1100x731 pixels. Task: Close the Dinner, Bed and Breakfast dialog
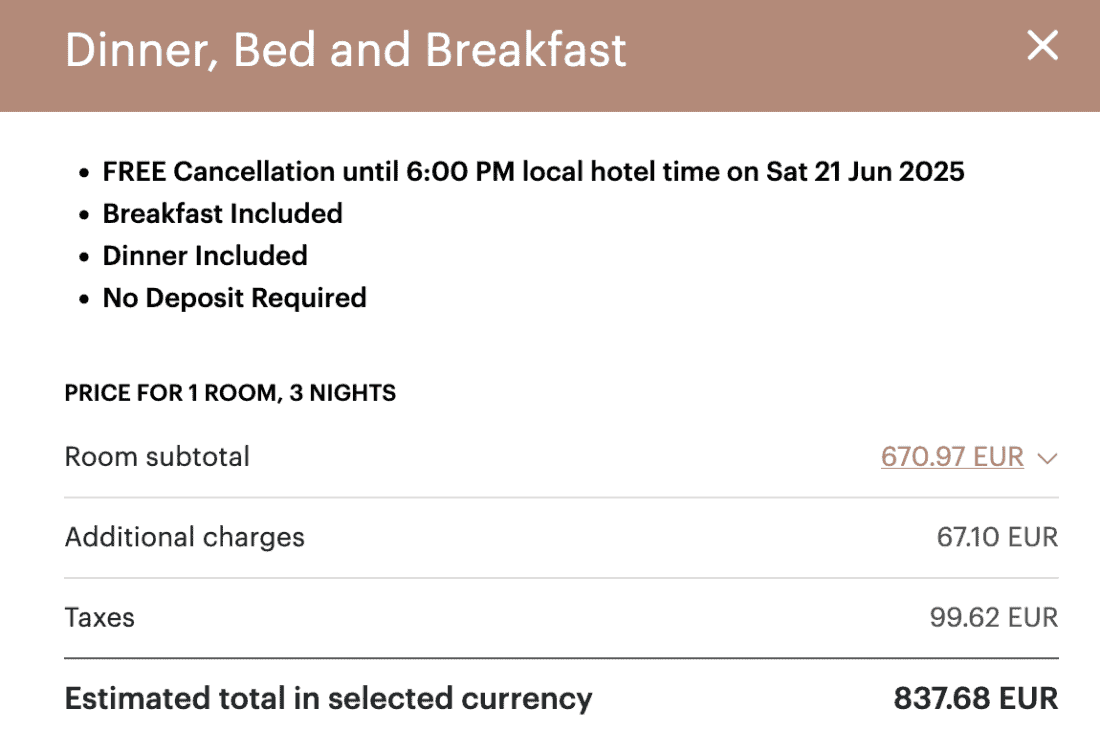pos(1042,46)
